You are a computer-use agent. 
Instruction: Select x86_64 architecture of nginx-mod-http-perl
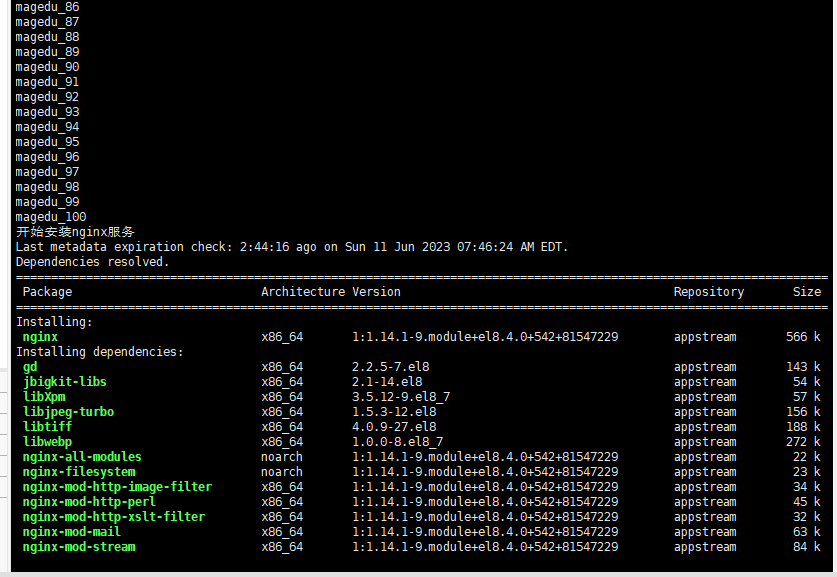282,502
